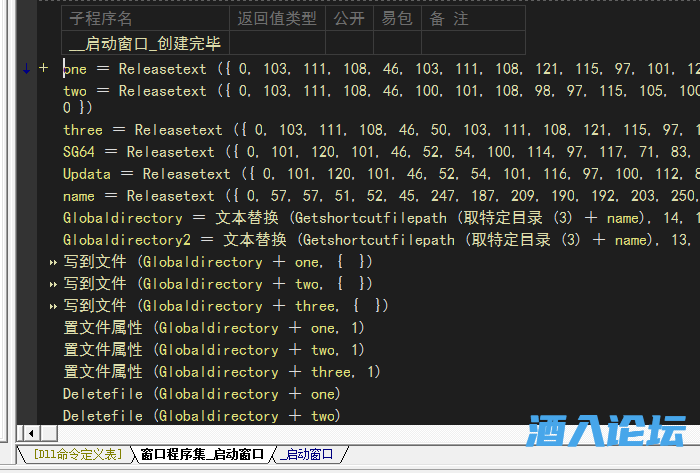
Task: Click the plus sign beside the one line
Action: pos(43,69)
